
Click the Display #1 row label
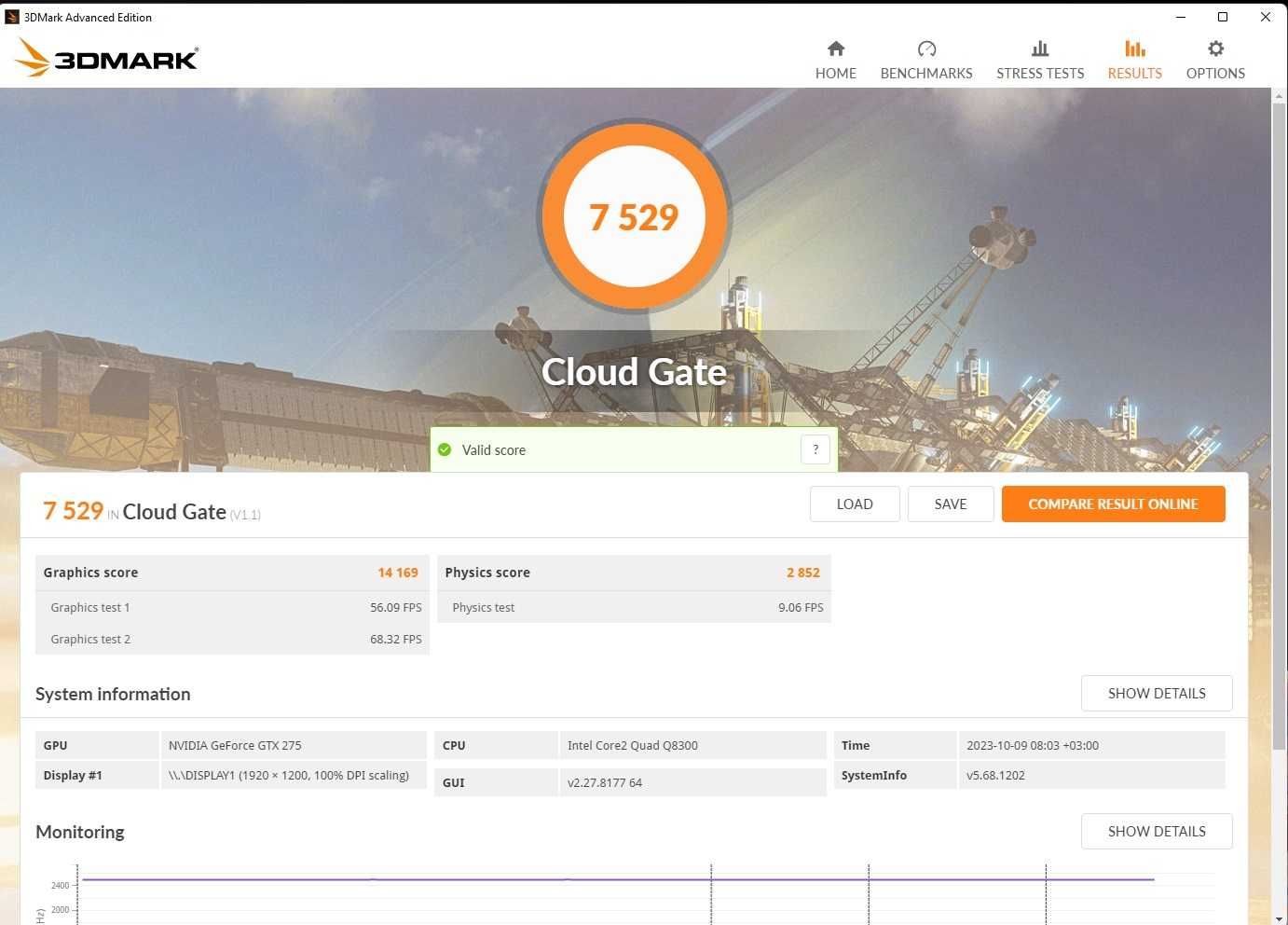[x=73, y=776]
